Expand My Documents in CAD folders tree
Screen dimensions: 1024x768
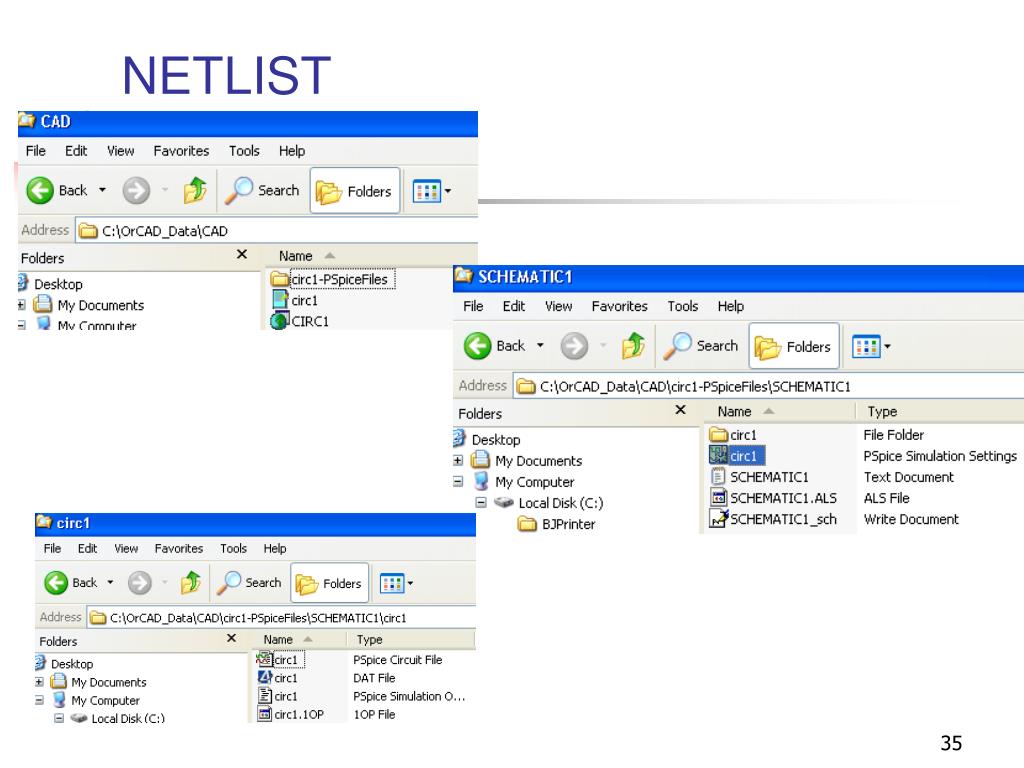(x=22, y=305)
